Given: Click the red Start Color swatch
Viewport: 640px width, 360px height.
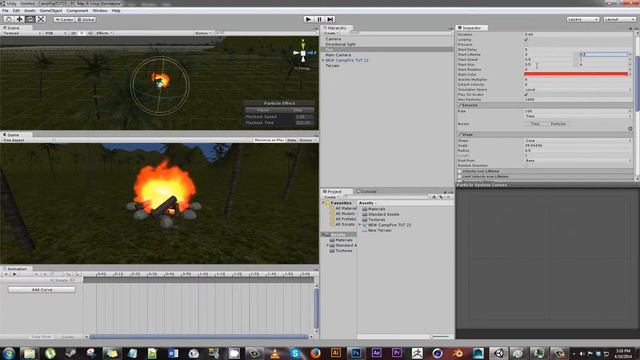Looking at the screenshot, I should coord(576,74).
